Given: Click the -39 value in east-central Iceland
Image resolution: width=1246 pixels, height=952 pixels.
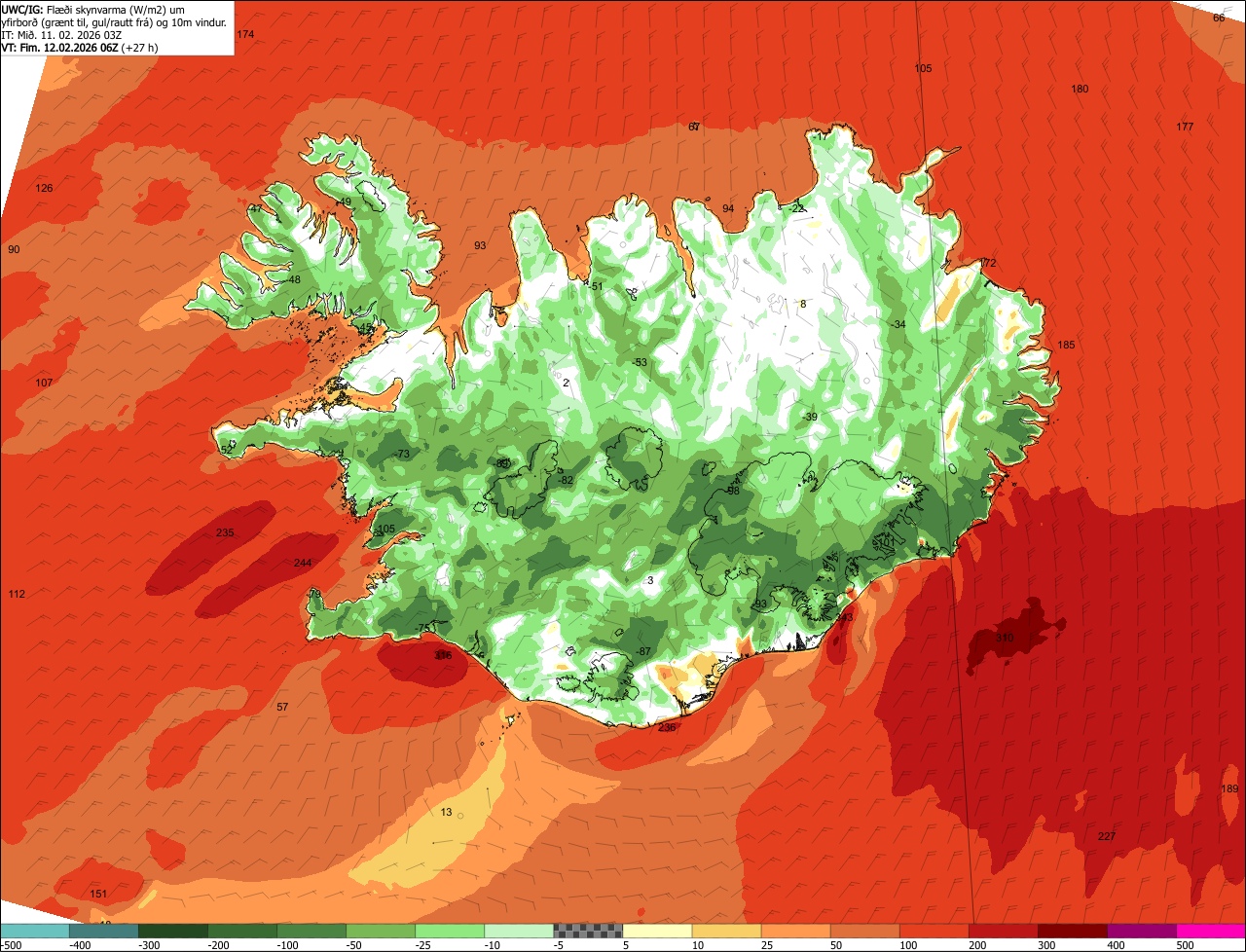Looking at the screenshot, I should click(x=810, y=417).
